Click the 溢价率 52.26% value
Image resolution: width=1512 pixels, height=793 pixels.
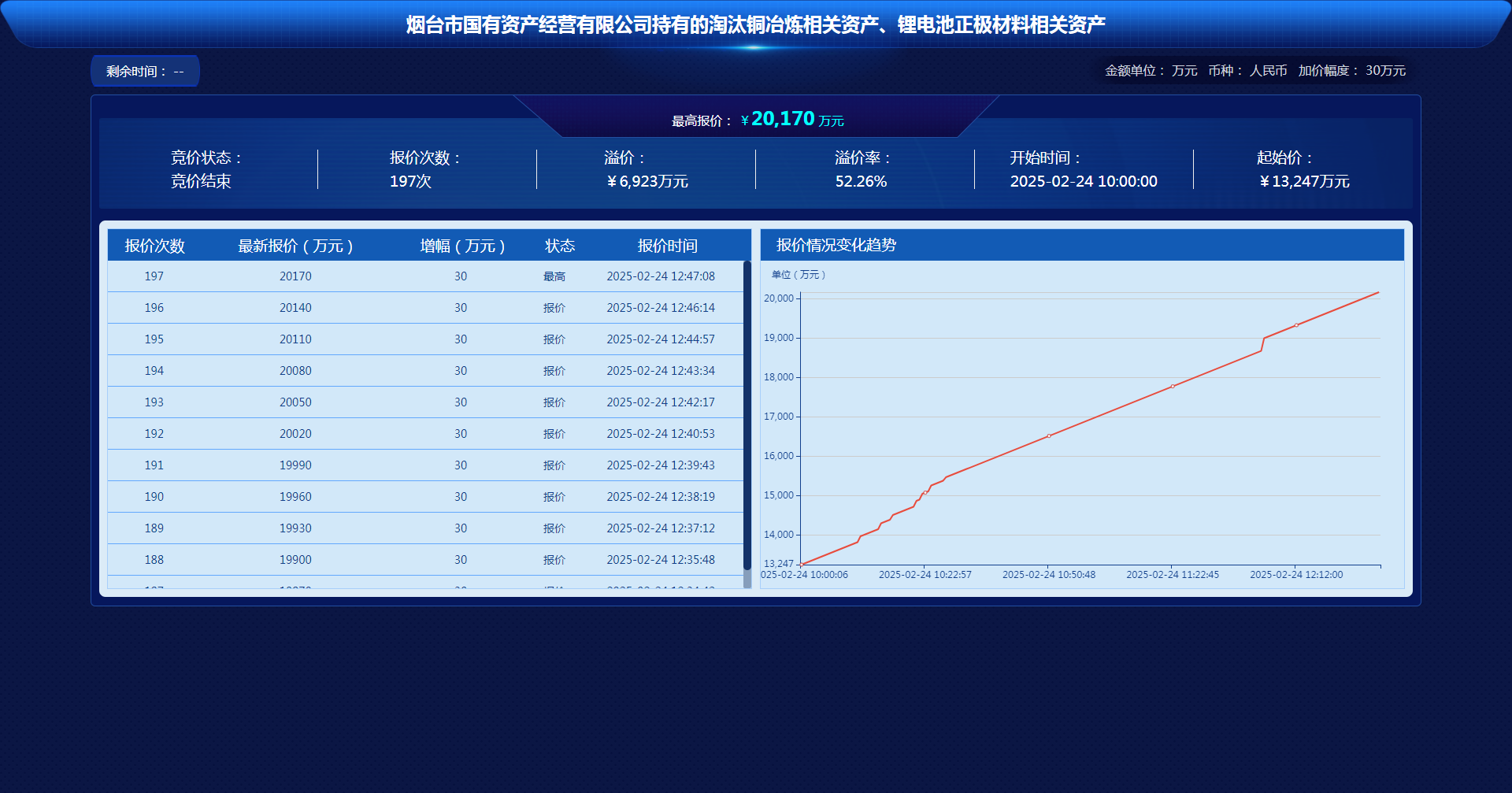(861, 182)
